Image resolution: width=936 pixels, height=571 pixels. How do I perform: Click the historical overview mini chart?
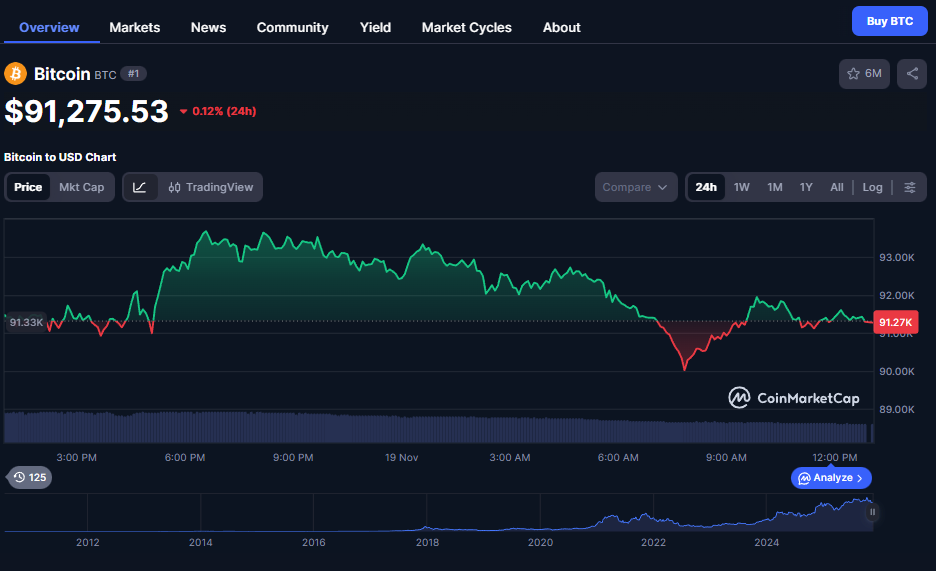(x=438, y=513)
